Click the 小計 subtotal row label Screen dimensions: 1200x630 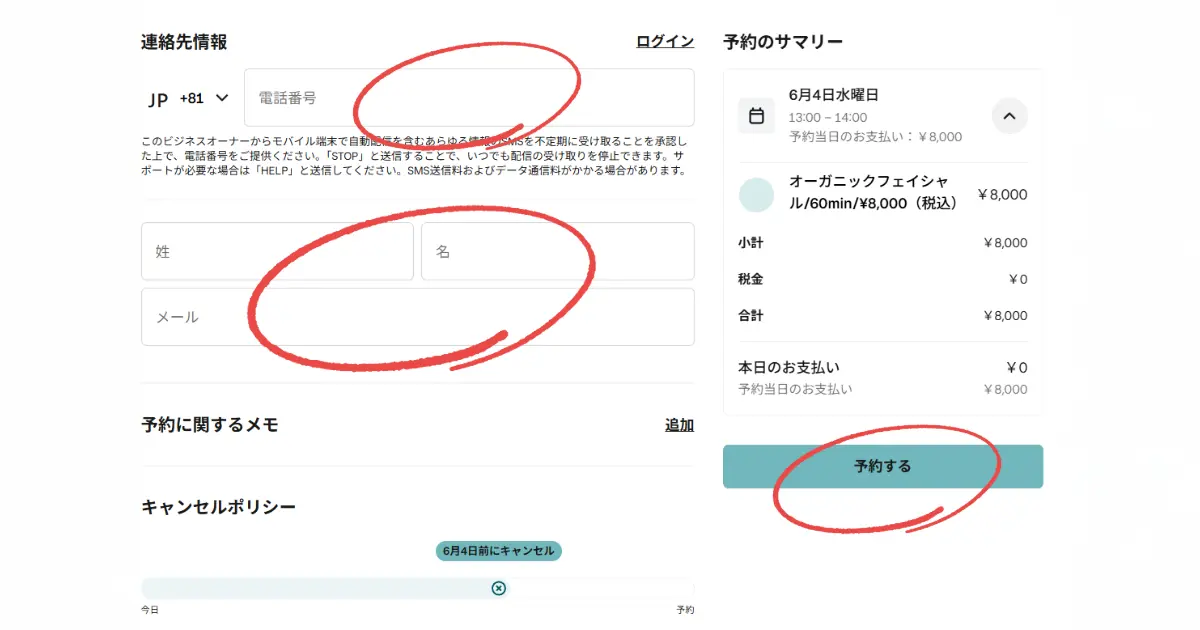(751, 243)
